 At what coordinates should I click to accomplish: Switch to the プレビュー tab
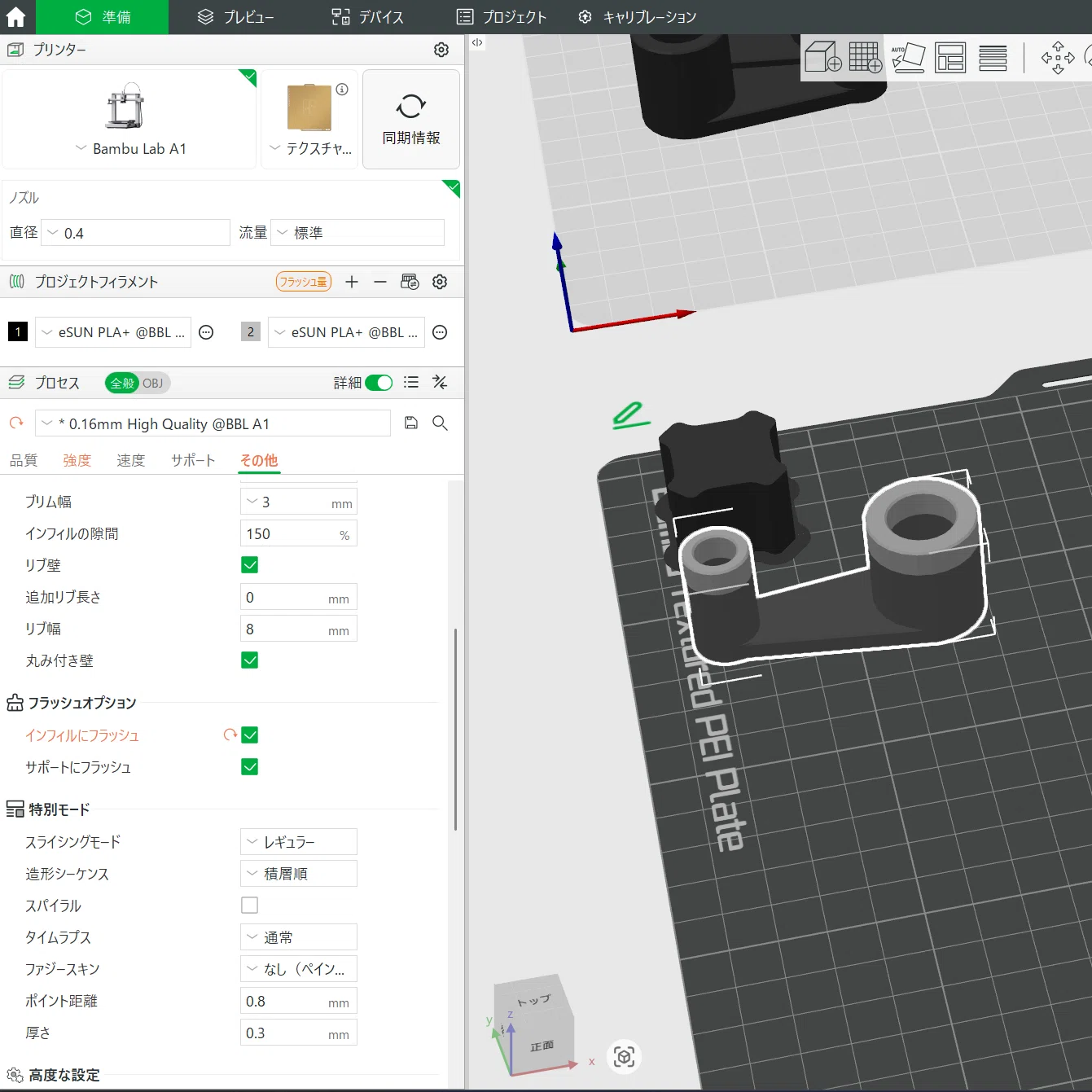click(236, 17)
